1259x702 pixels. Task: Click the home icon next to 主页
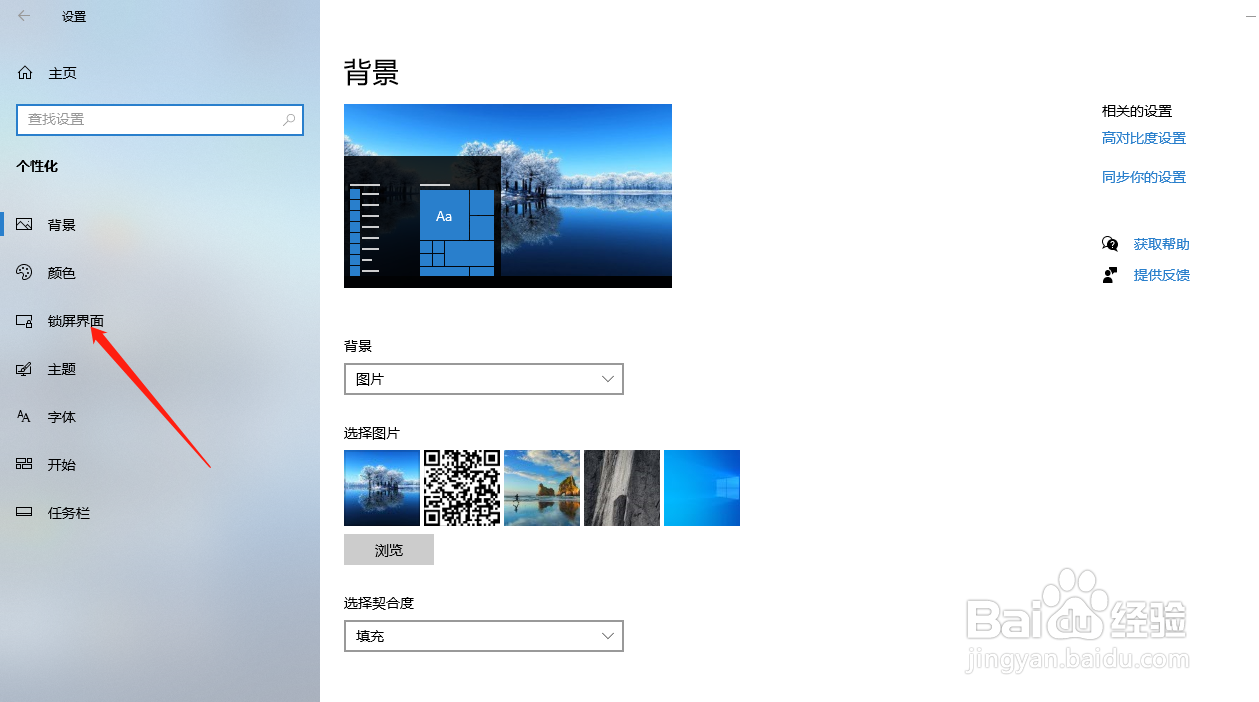pos(25,73)
